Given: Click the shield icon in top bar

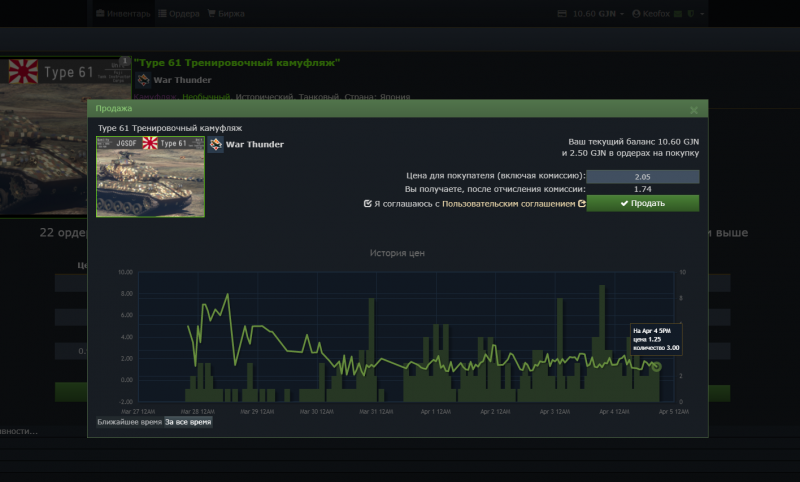Looking at the screenshot, I should coord(691,14).
